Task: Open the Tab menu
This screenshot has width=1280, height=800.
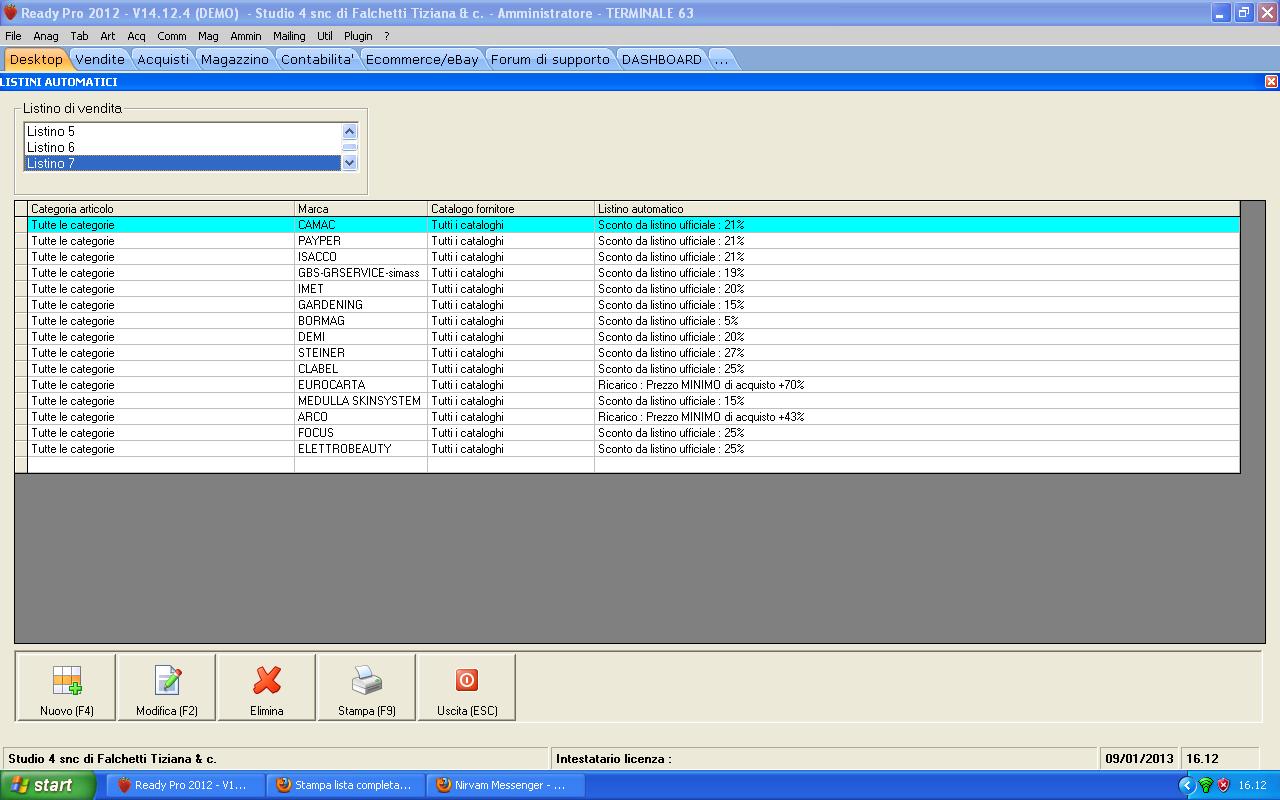Action: [79, 36]
